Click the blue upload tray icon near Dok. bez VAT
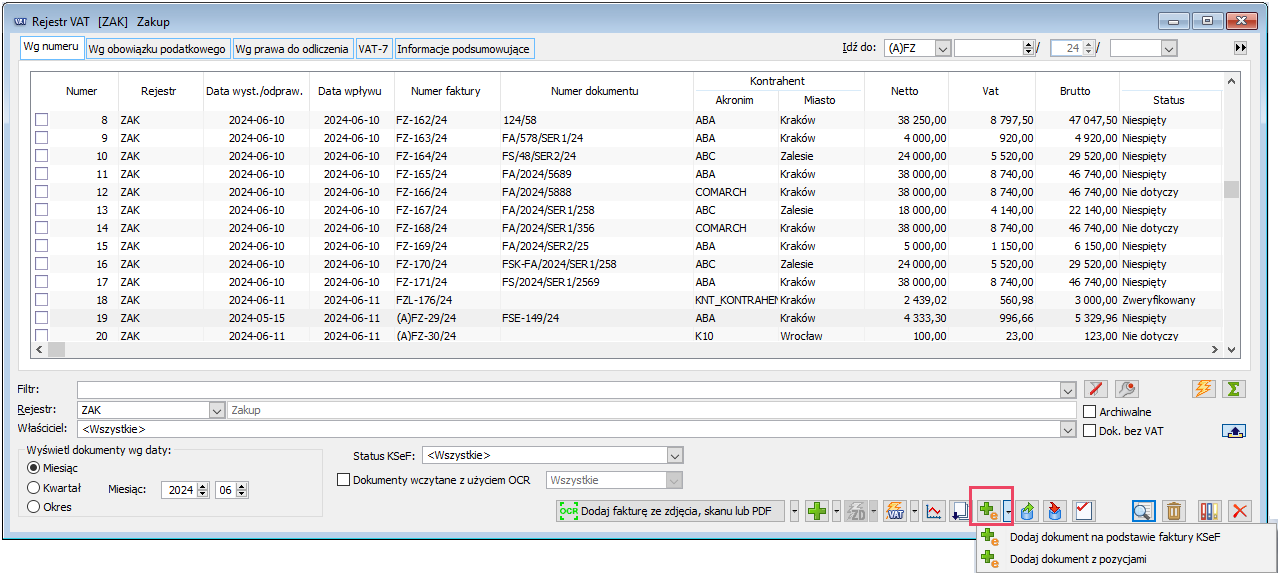1283x577 pixels. click(1234, 431)
